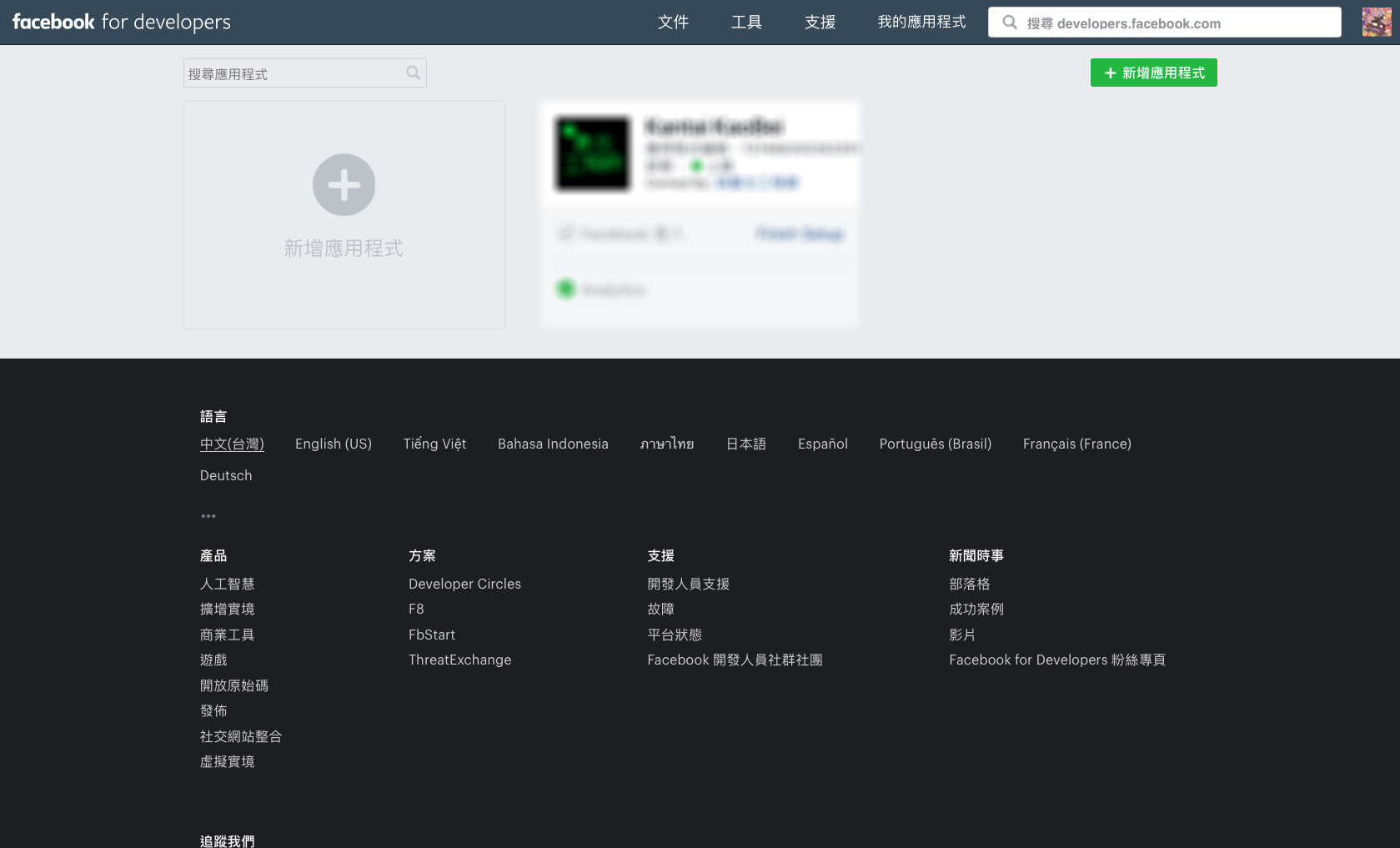Open 開放原始碼 link

coord(234,685)
